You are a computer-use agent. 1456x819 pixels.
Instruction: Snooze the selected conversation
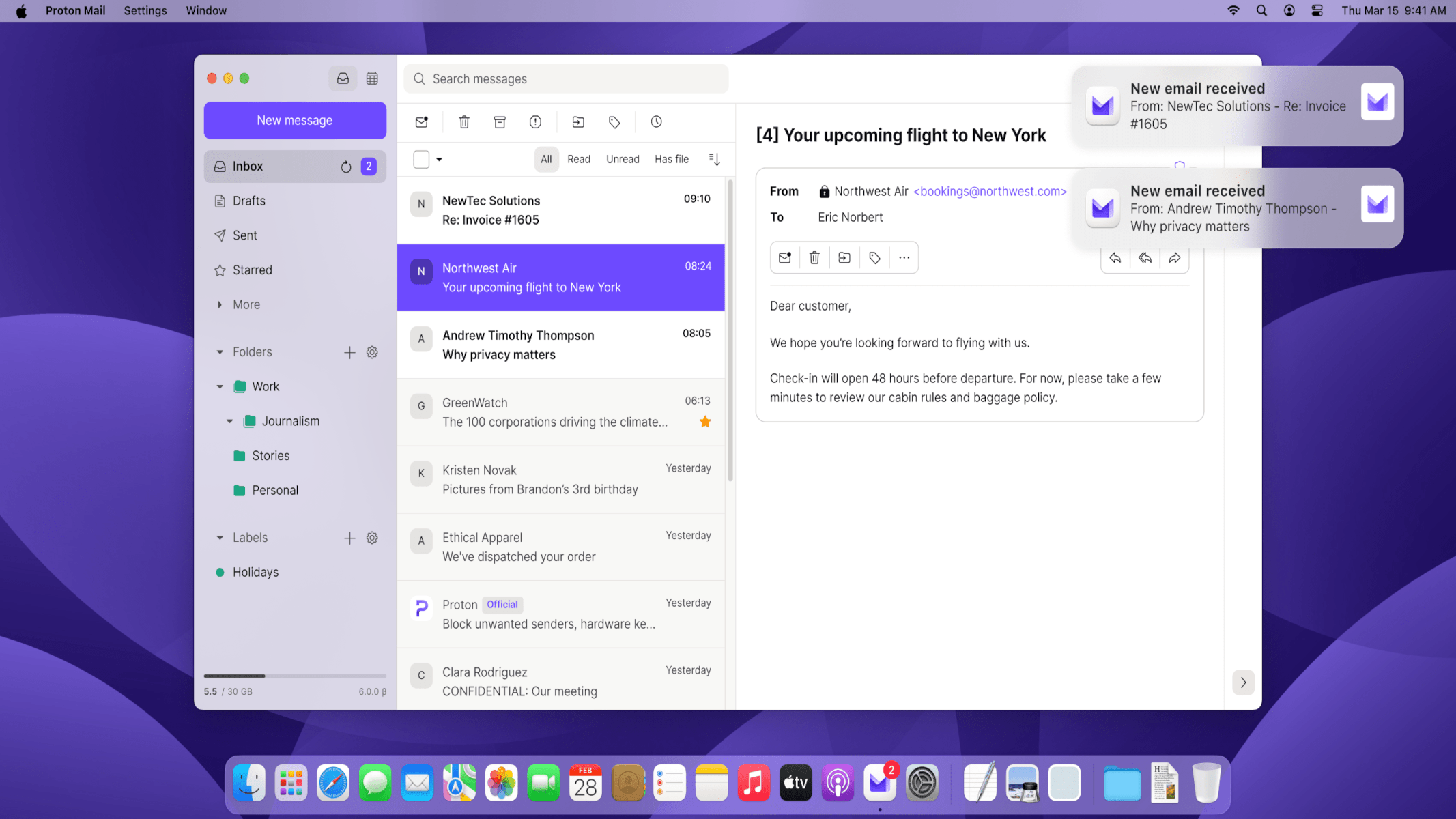(x=655, y=121)
